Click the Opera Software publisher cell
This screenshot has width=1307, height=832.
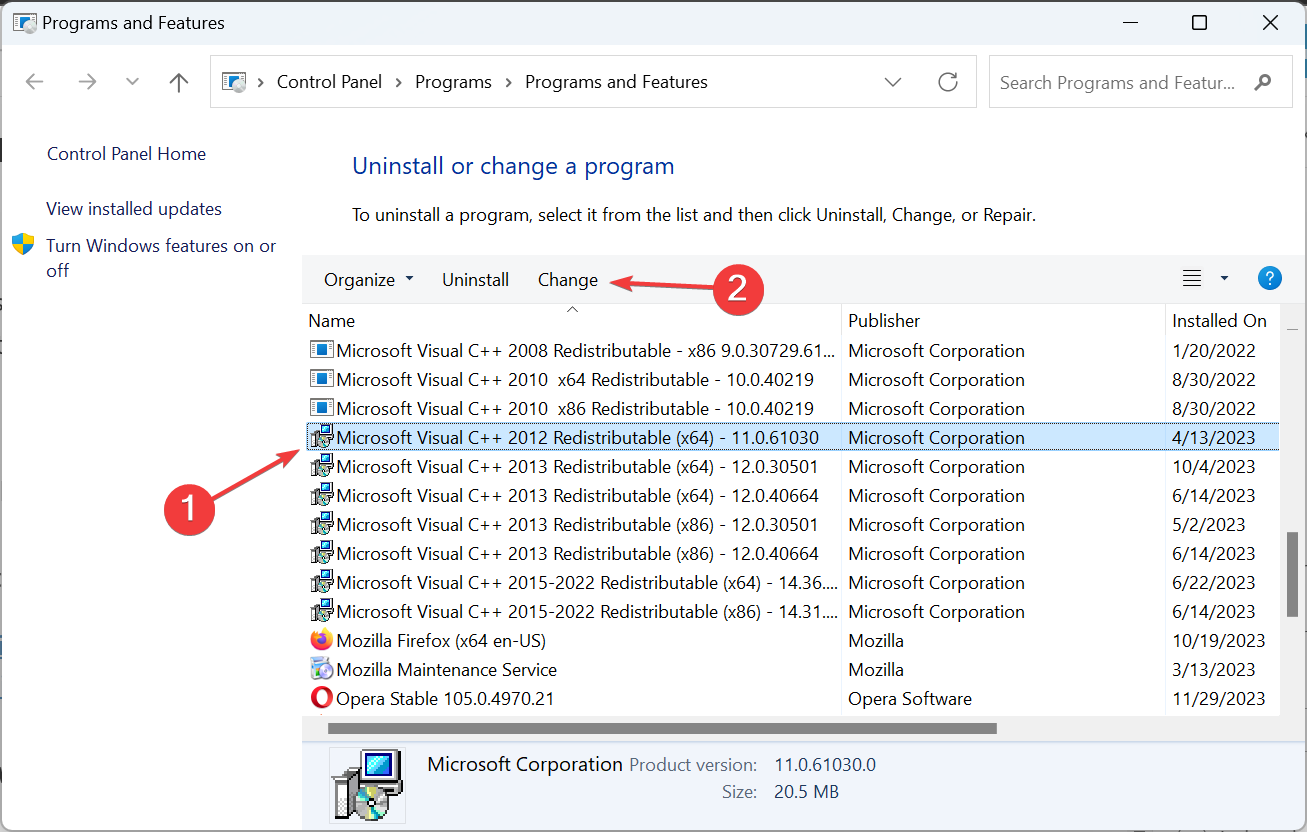[x=910, y=699]
